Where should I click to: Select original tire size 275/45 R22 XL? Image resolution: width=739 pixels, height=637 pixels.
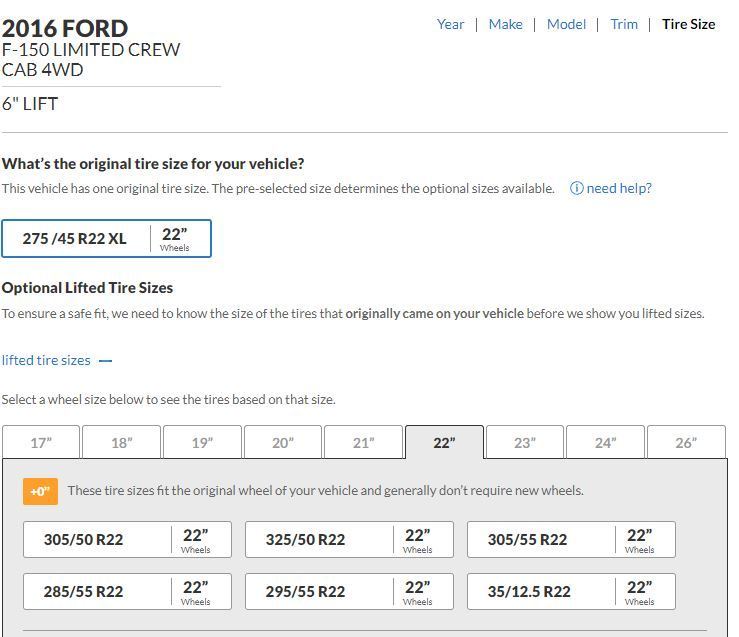[106, 239]
